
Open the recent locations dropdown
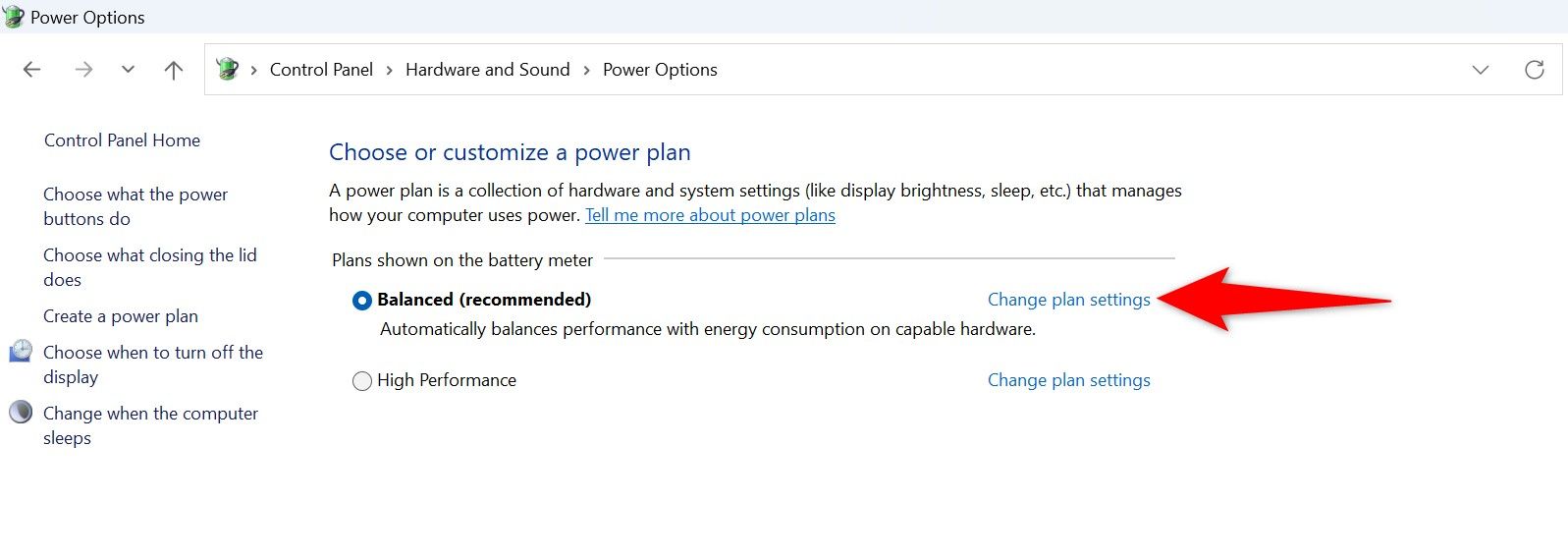128,70
